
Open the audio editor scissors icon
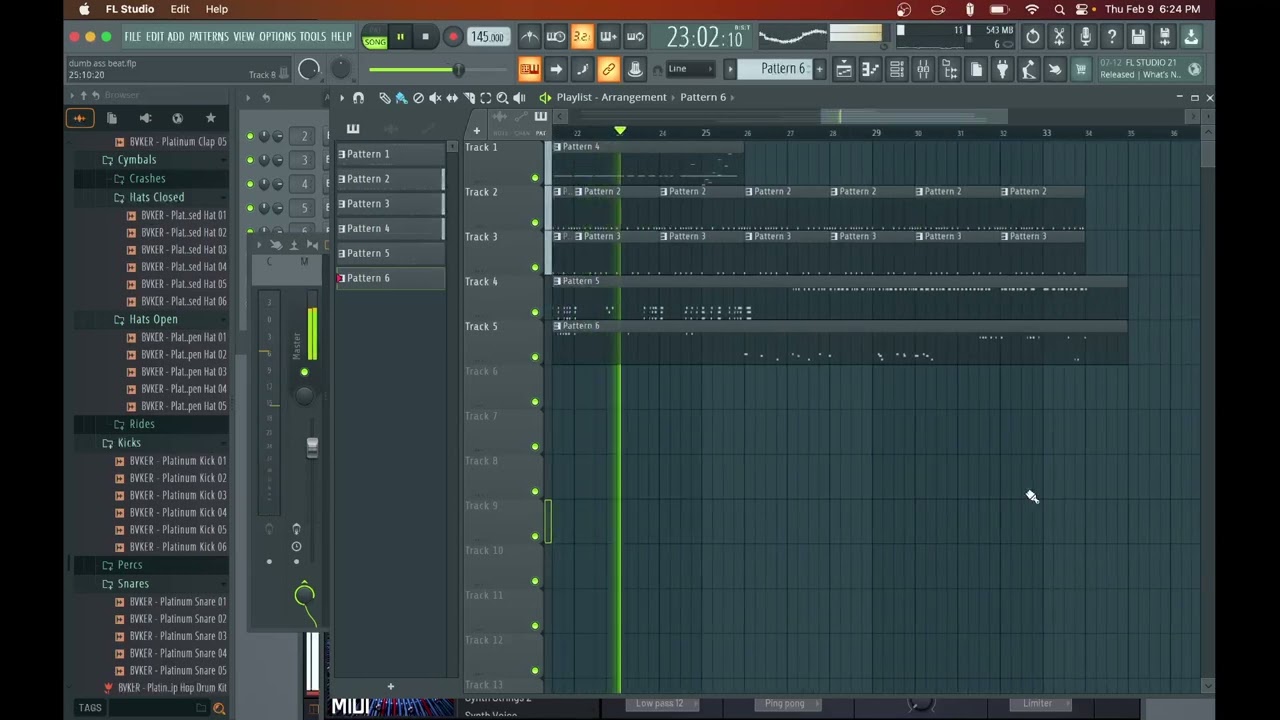point(1059,37)
